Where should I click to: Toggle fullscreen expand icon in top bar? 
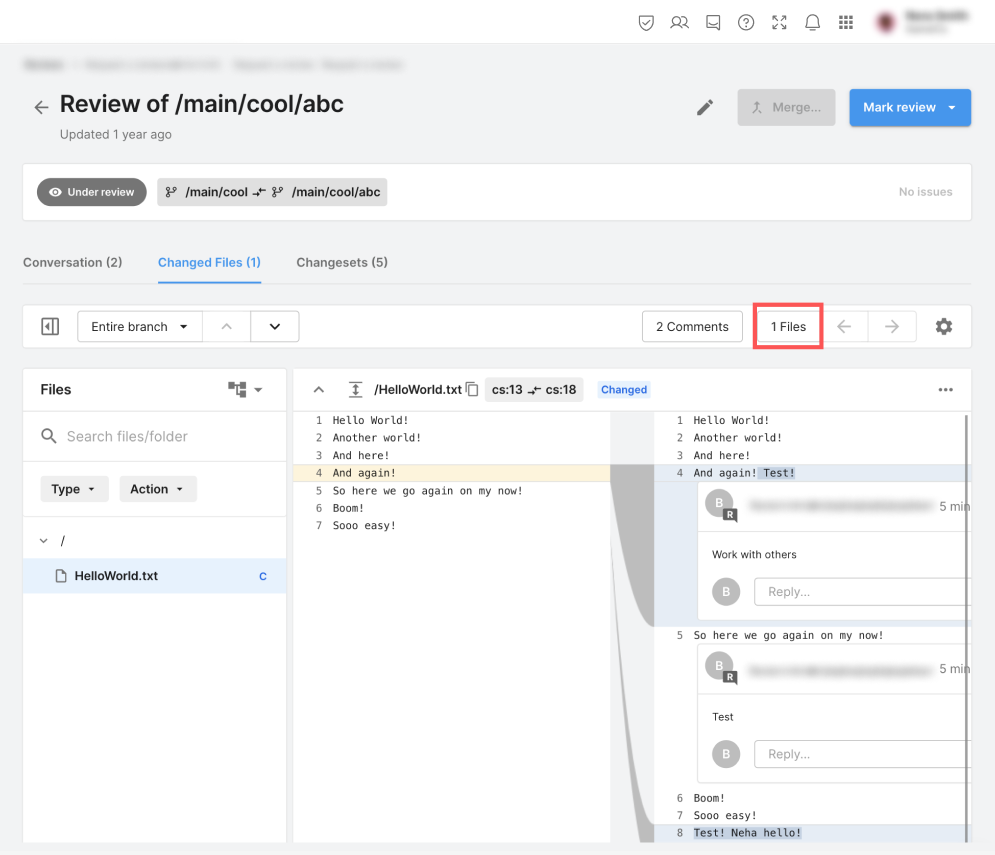pos(779,22)
